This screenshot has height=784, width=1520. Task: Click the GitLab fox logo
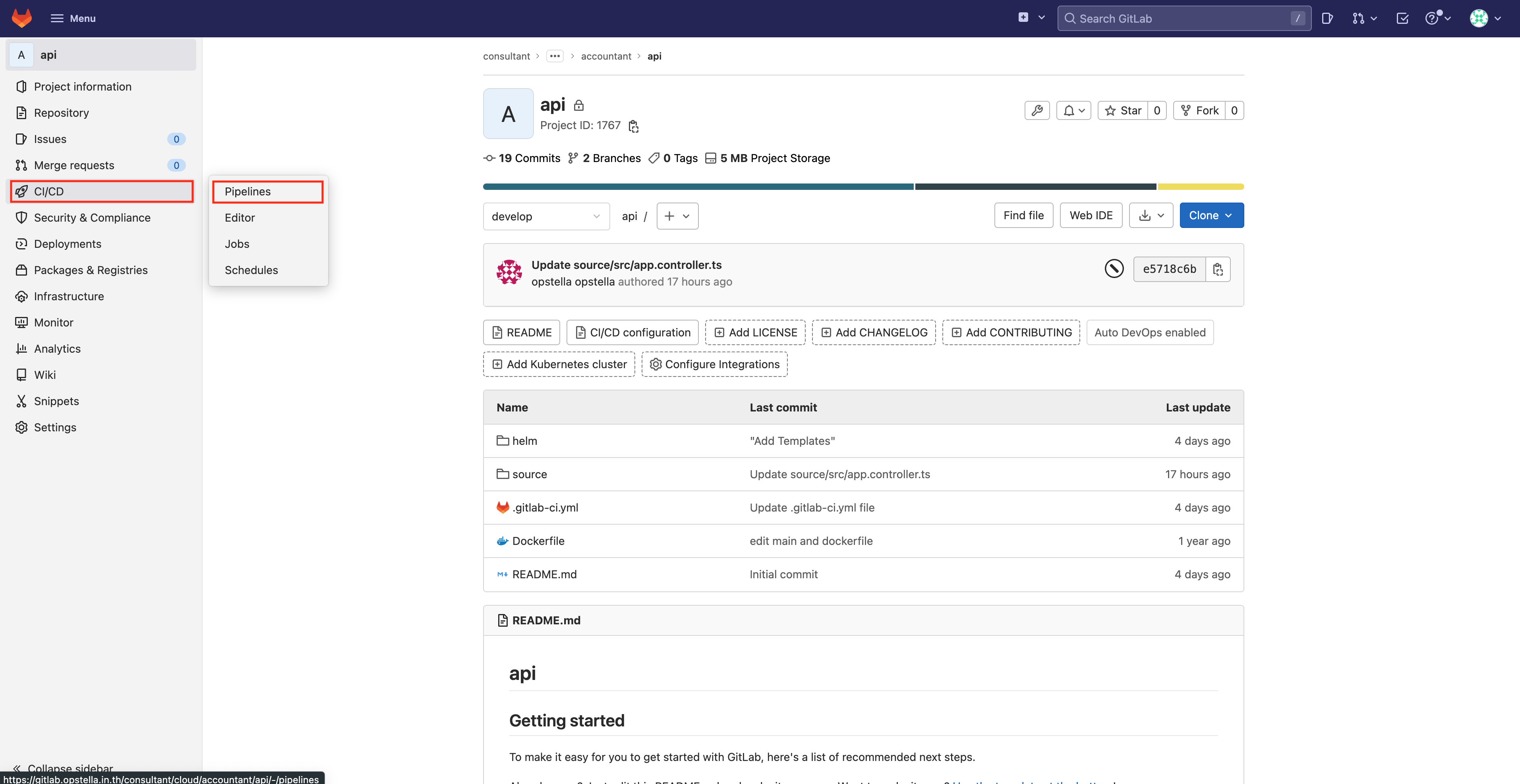click(22, 18)
